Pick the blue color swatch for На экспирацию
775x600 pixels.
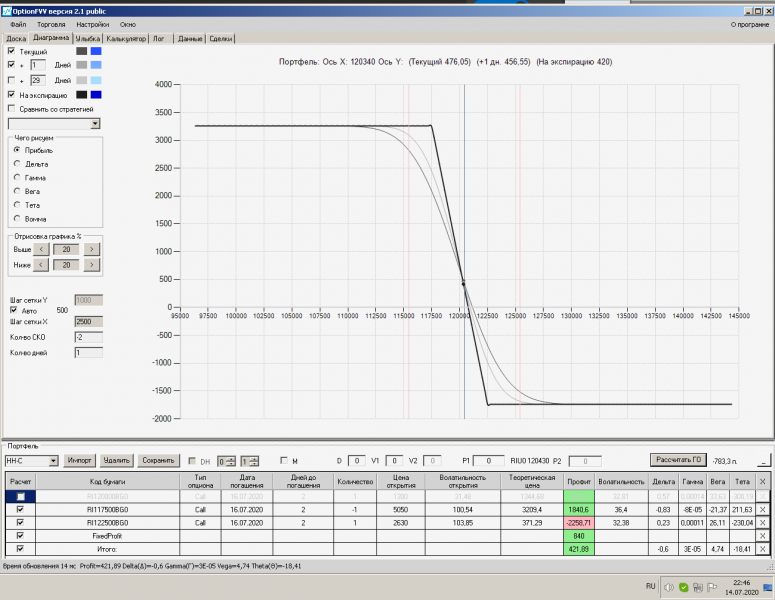96,94
